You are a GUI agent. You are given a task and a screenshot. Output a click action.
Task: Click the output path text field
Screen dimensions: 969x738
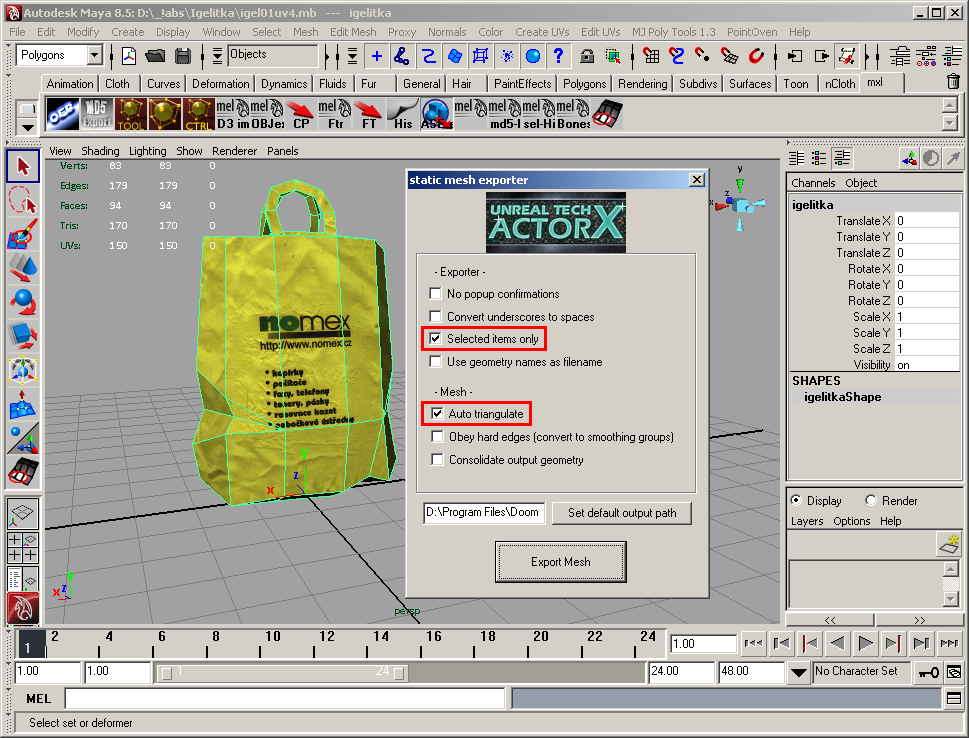click(484, 512)
